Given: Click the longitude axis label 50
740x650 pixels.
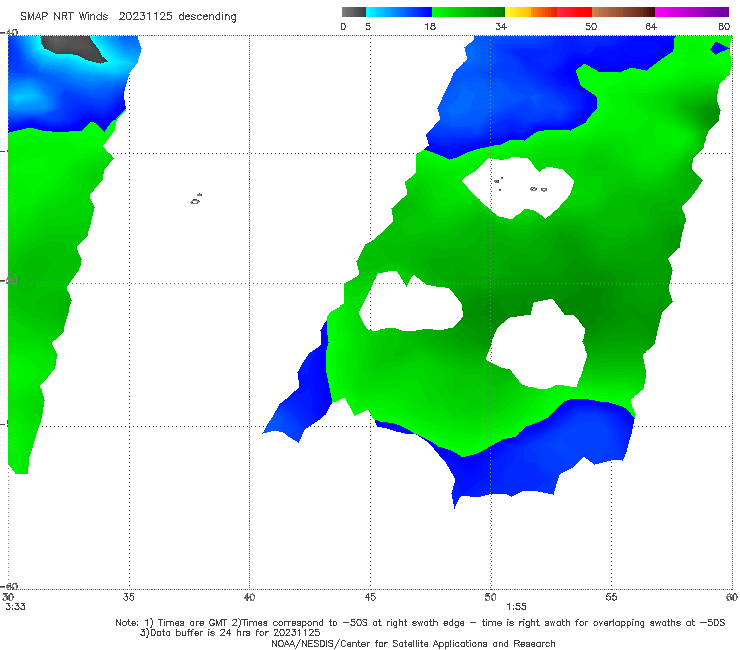Looking at the screenshot, I should click(x=490, y=597).
